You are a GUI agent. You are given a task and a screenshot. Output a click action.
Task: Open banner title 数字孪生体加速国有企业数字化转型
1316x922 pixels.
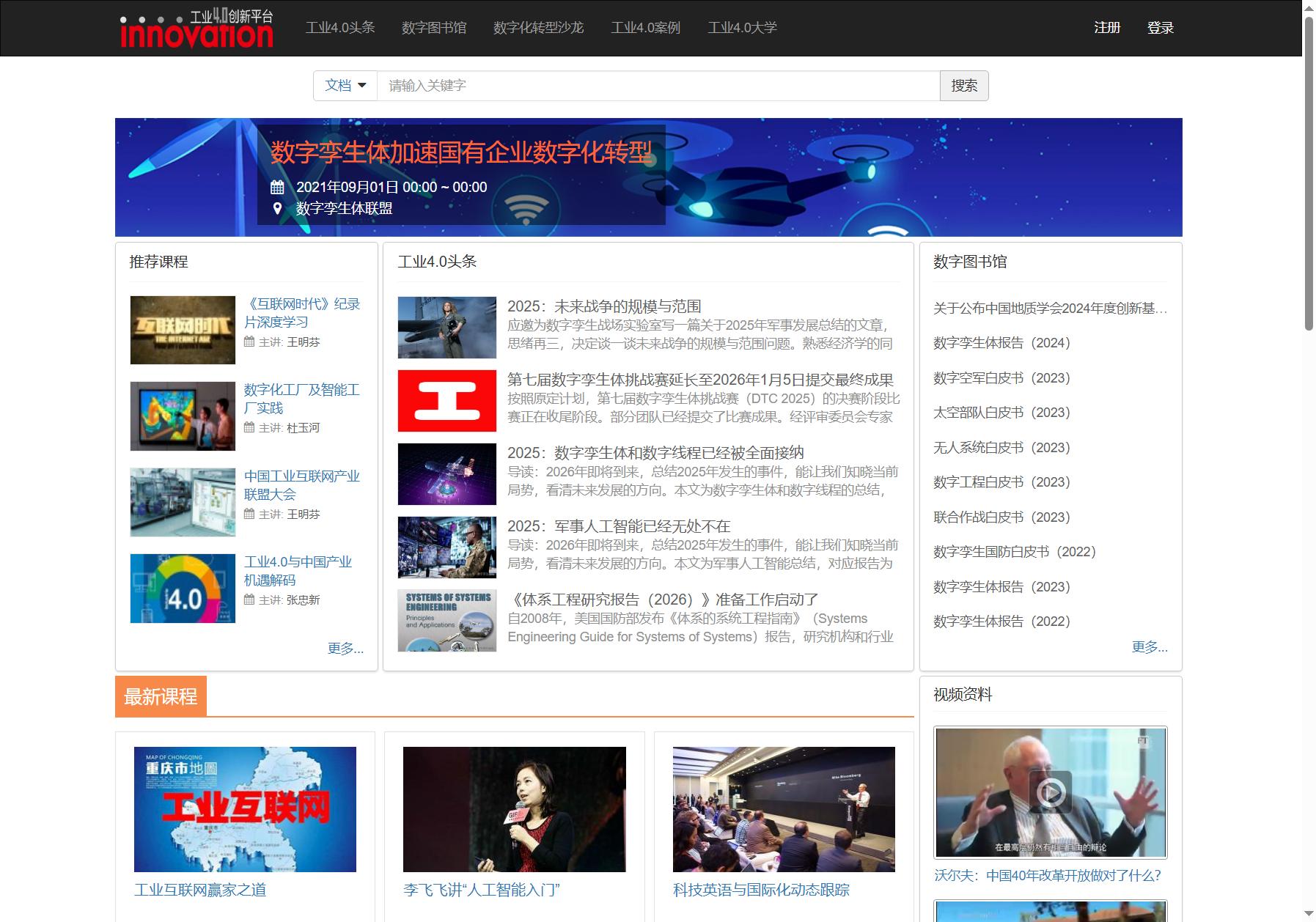[x=461, y=152]
